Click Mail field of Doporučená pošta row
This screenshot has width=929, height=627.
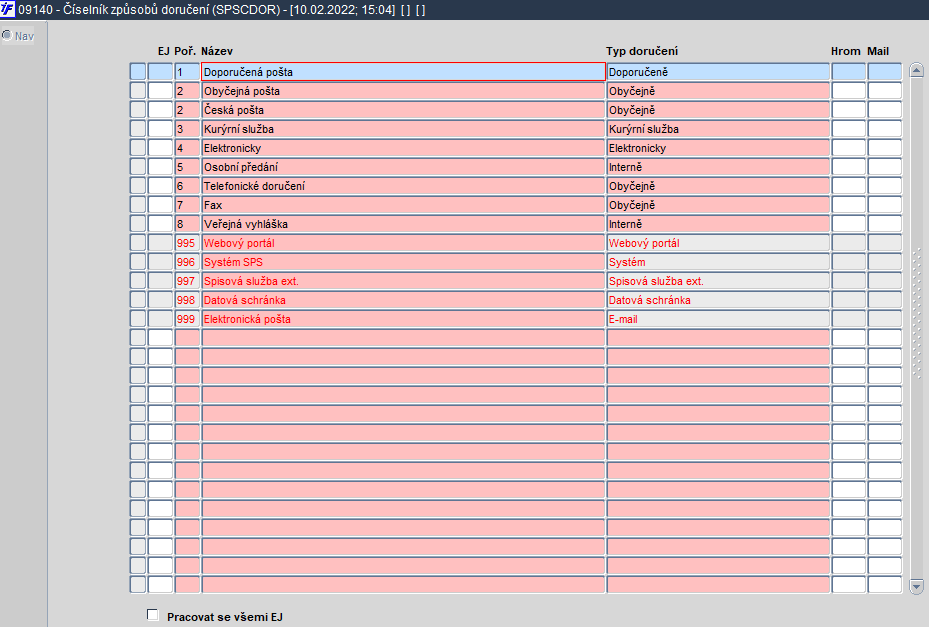point(885,72)
